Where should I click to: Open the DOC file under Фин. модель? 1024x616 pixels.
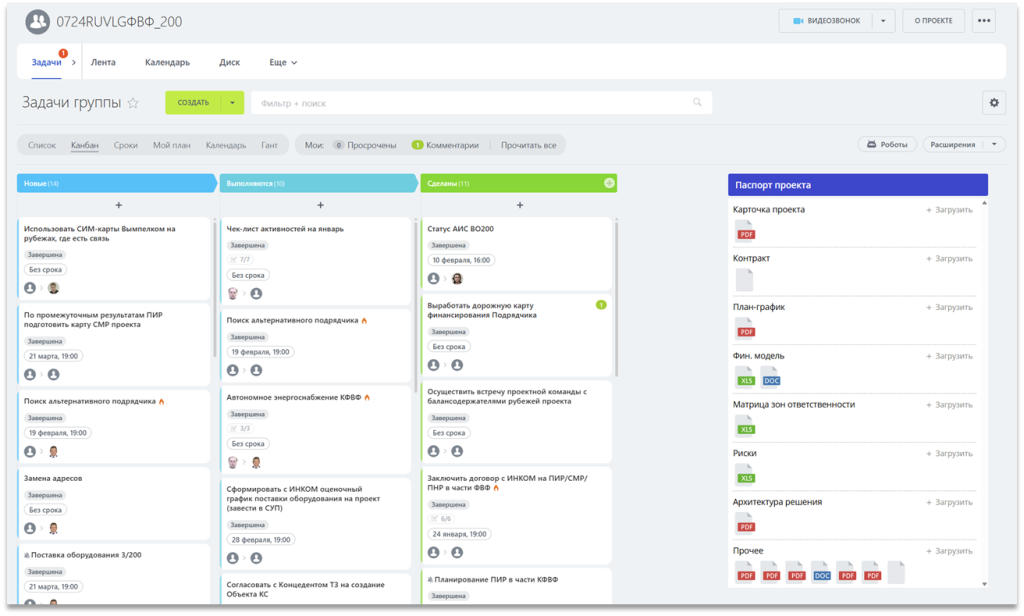click(x=770, y=377)
